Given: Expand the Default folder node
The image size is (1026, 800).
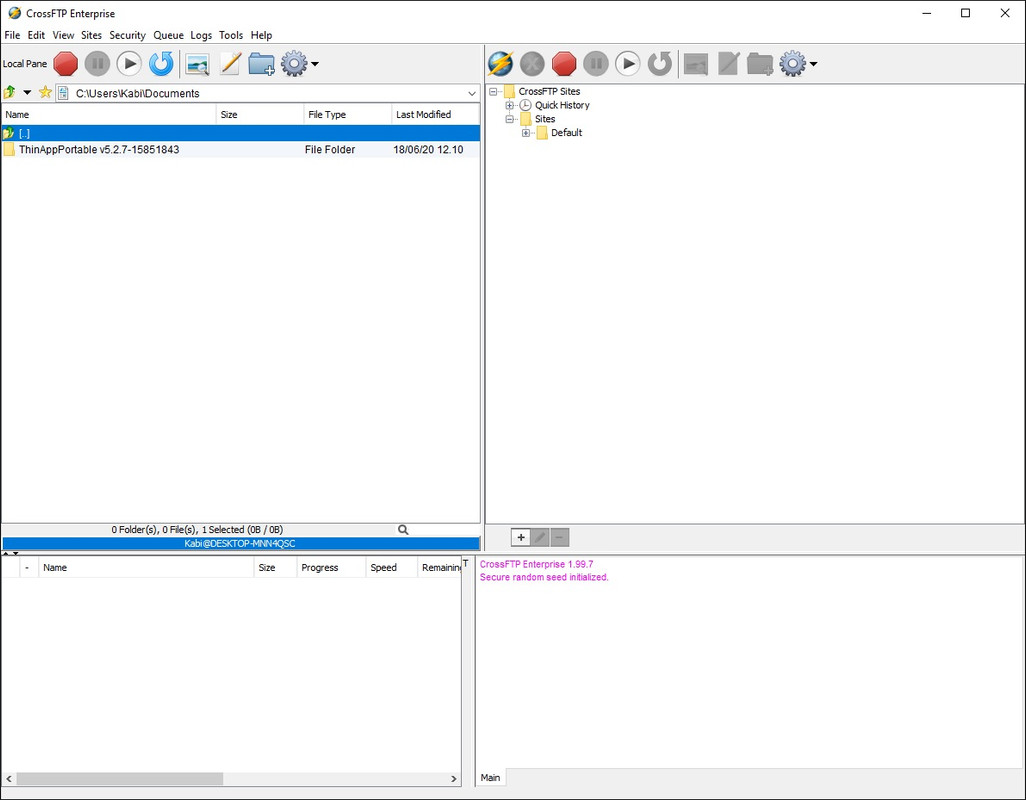Looking at the screenshot, I should point(525,133).
